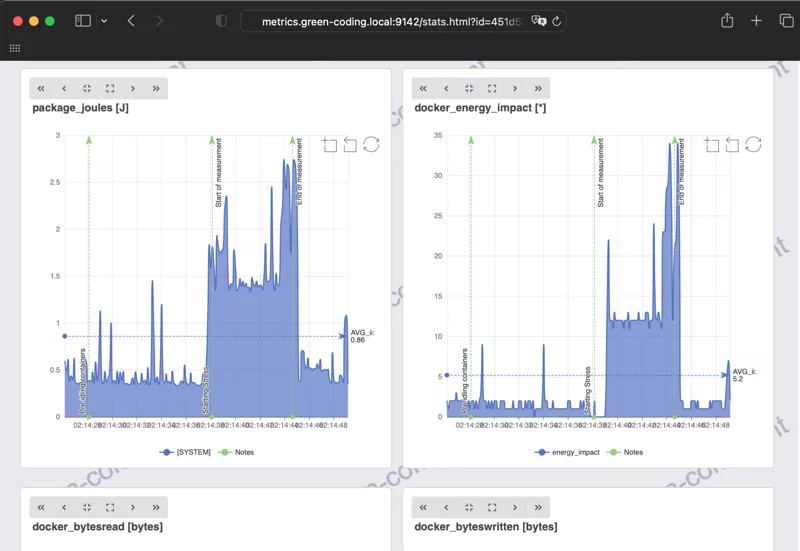Open a new tab with plus

[756, 21]
